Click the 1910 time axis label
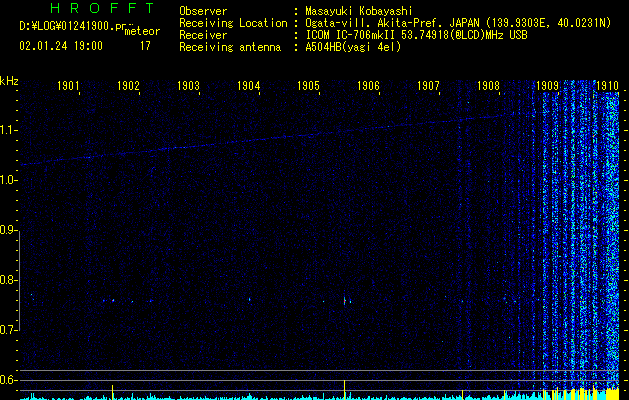Screen dimensions: 629x400 (607, 85)
